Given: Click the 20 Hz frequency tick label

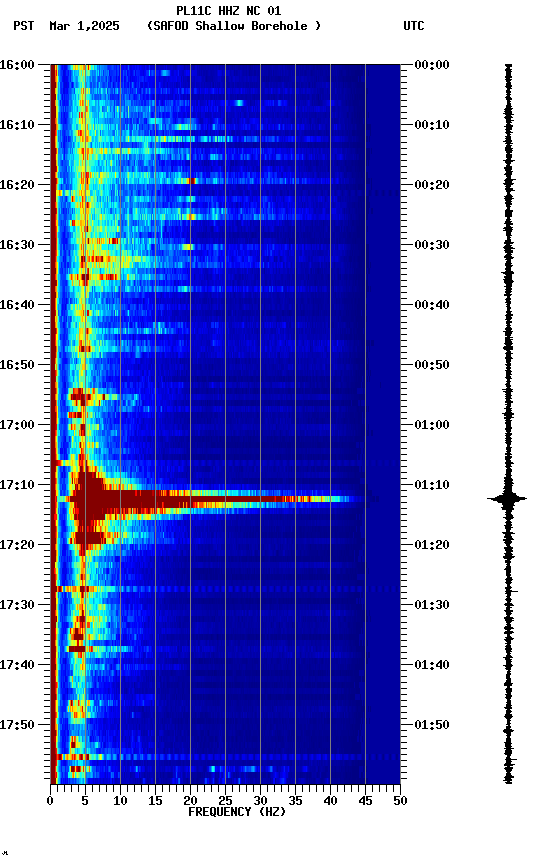Looking at the screenshot, I should point(190,801).
